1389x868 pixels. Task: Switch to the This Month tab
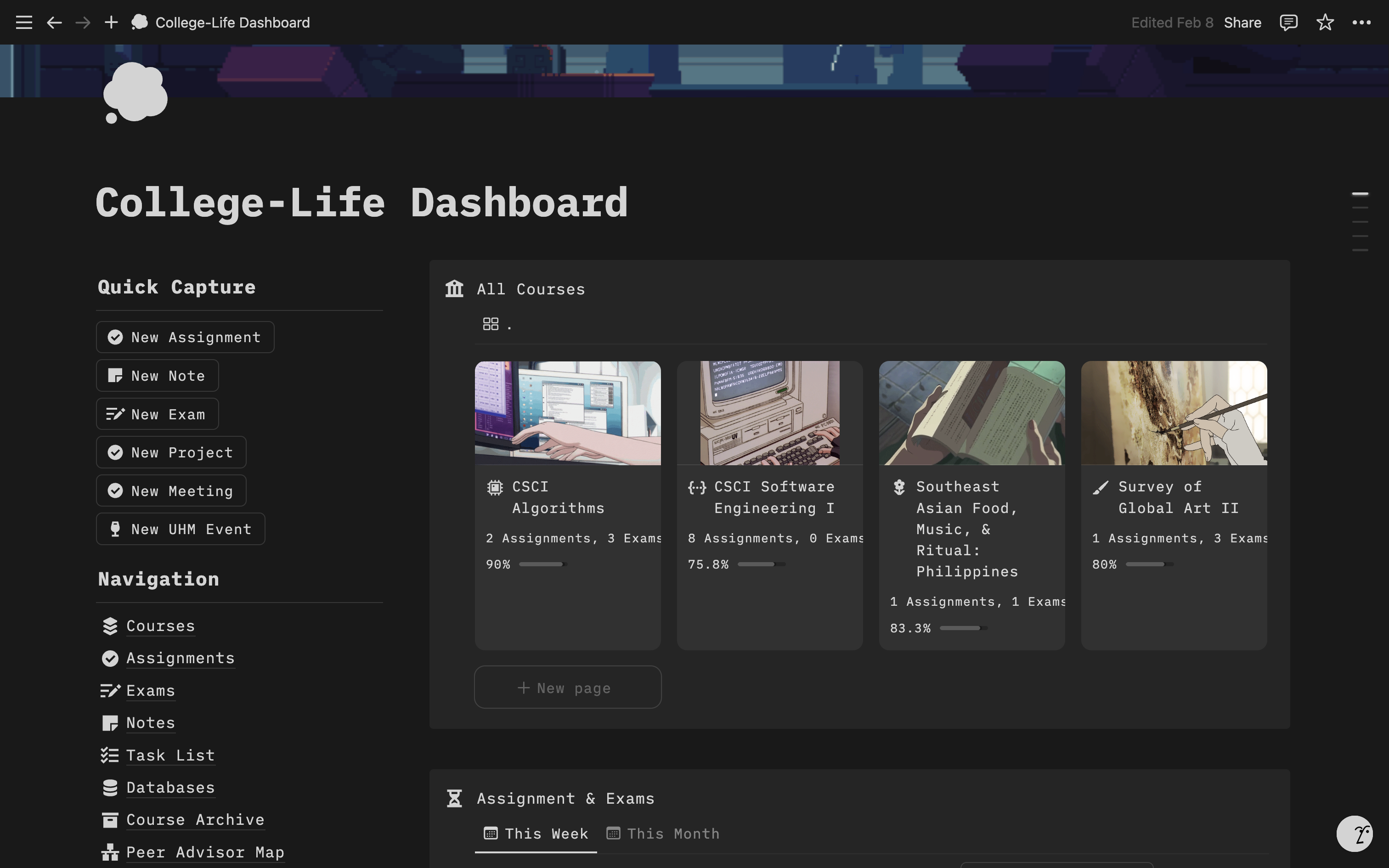(x=663, y=834)
